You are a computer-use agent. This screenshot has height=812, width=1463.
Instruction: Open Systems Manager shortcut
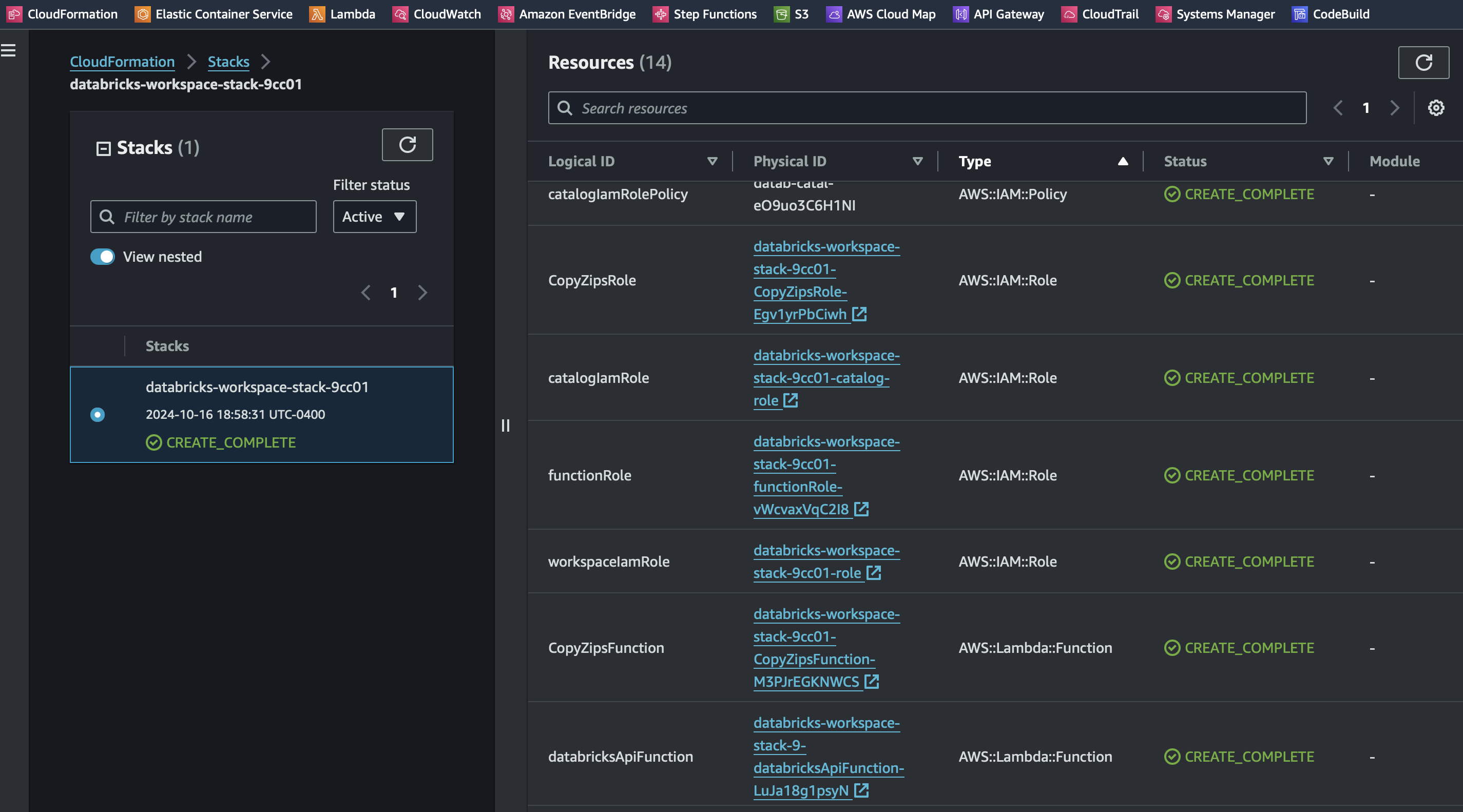click(x=1216, y=14)
